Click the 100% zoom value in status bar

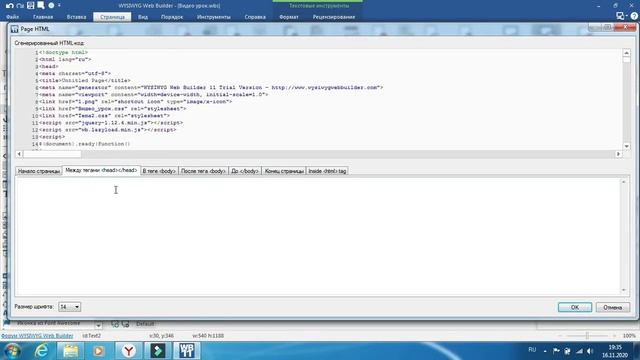pyautogui.click(x=629, y=336)
